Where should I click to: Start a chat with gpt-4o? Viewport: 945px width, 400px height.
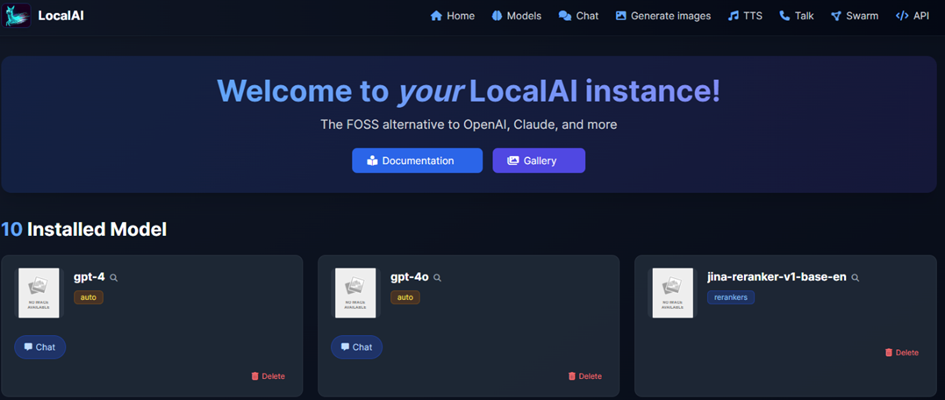tap(356, 347)
